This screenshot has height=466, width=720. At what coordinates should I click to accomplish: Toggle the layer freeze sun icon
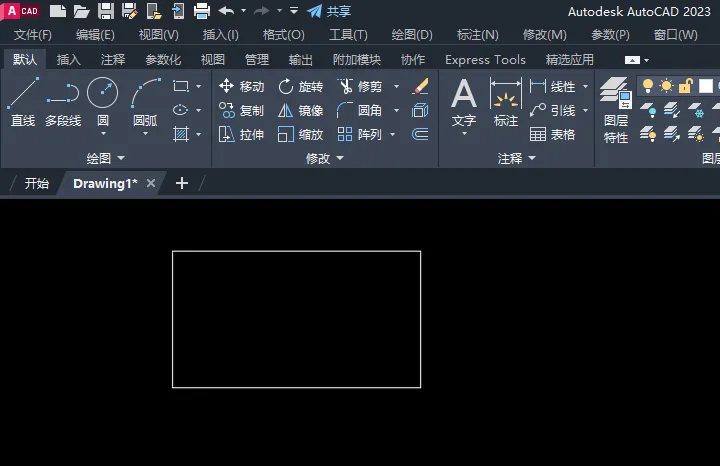(x=666, y=87)
